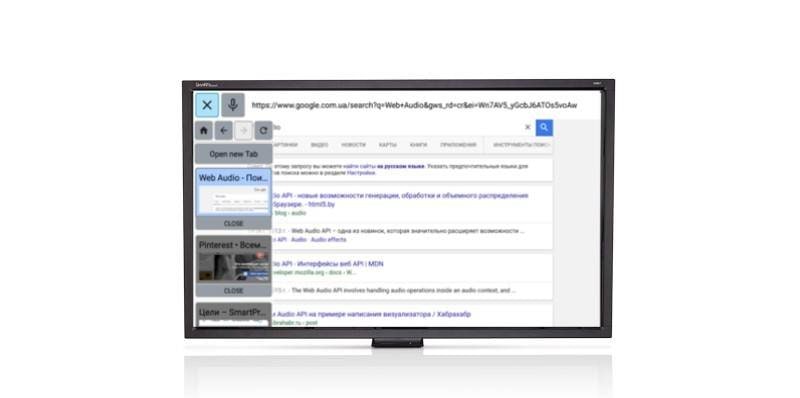Navigate back with the left arrow
The width and height of the screenshot is (800, 398).
point(223,131)
